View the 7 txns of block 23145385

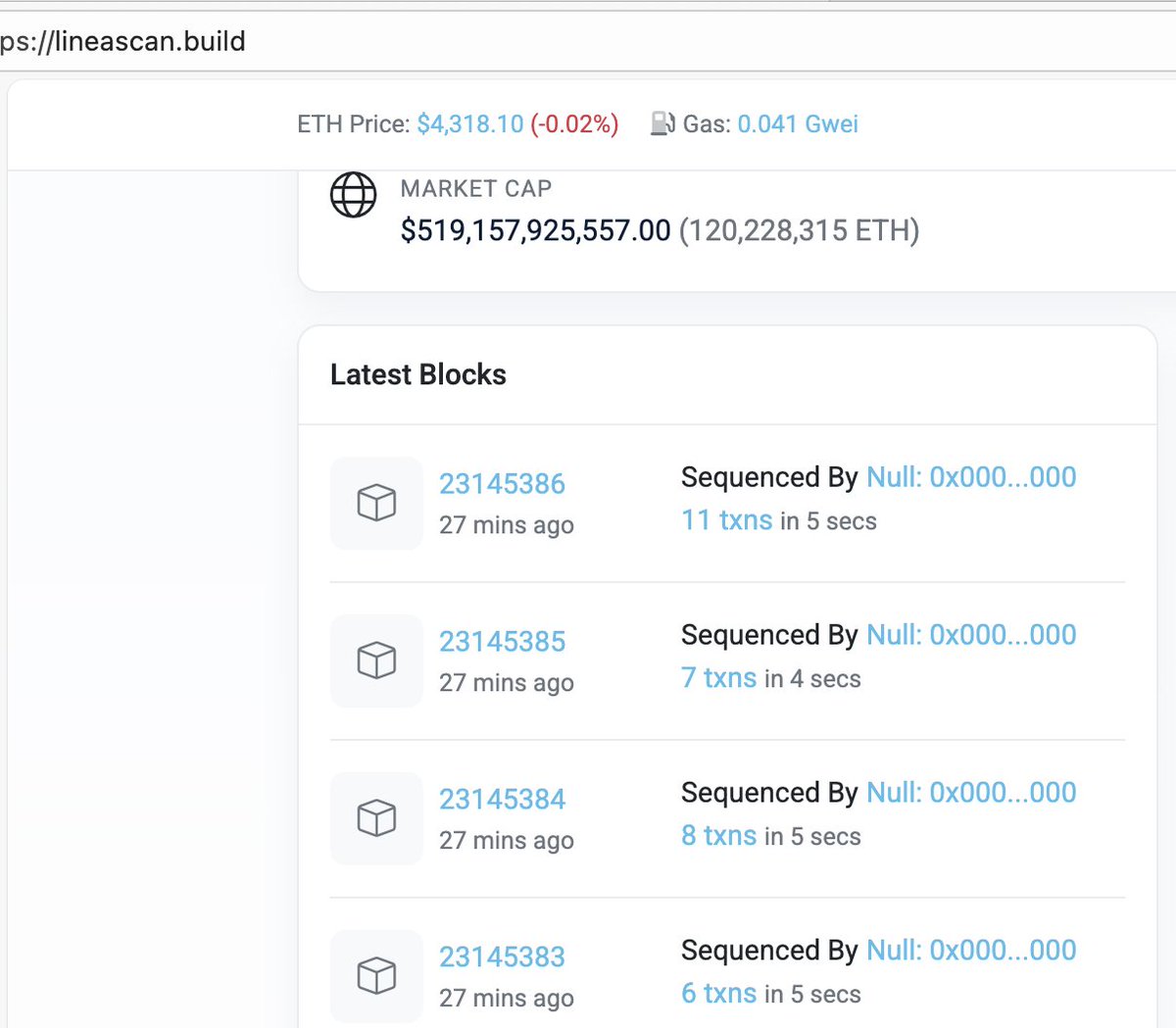pyautogui.click(x=718, y=678)
